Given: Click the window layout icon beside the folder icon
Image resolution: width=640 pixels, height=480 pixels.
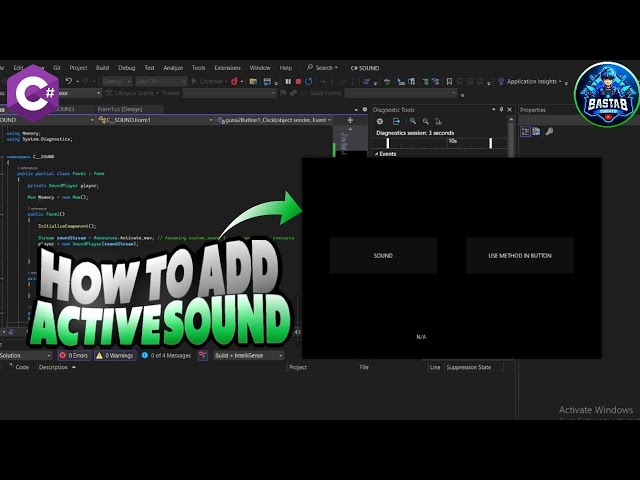Looking at the screenshot, I should (267, 82).
